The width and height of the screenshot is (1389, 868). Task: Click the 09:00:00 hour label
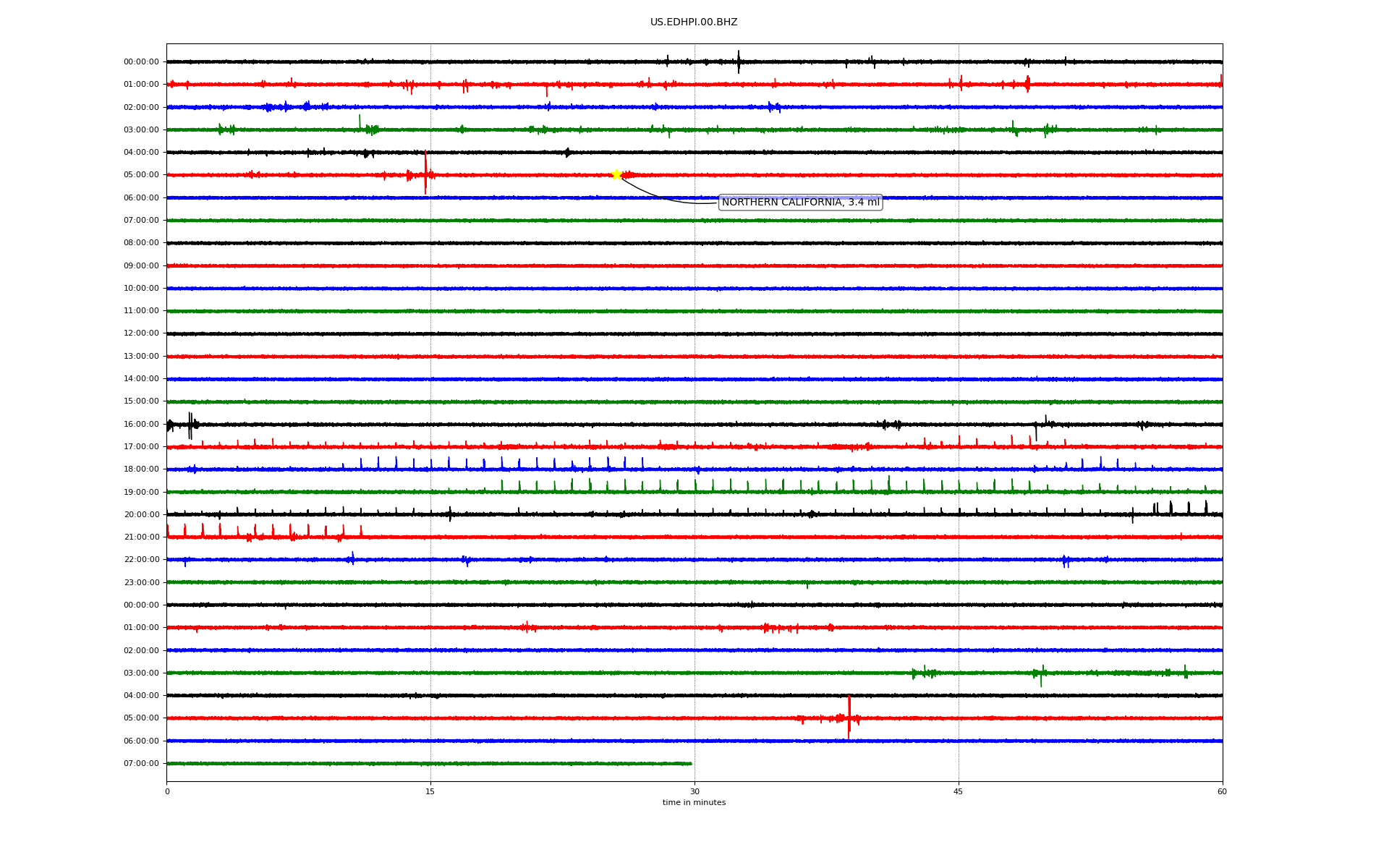point(141,266)
